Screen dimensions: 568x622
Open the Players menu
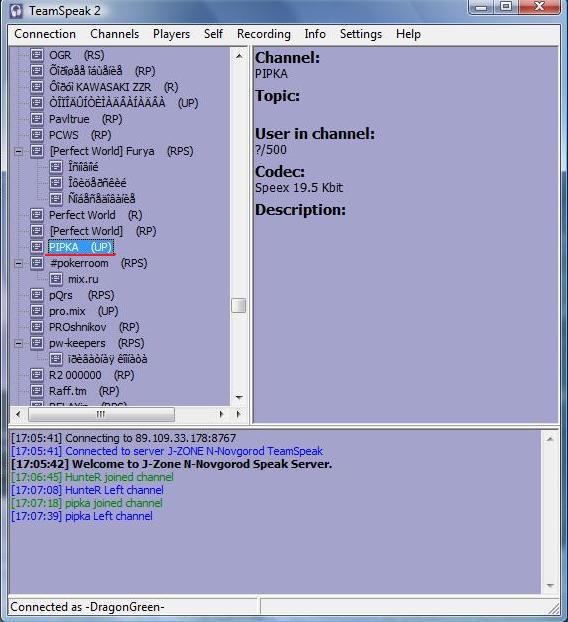(171, 34)
